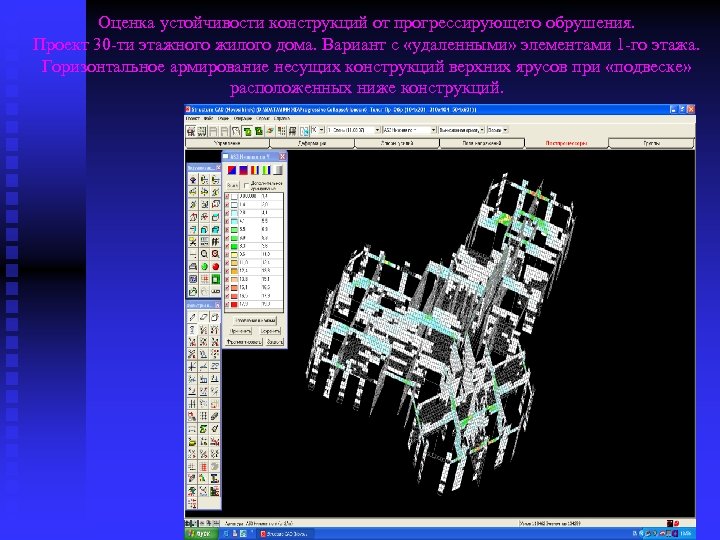Toggle checkbox of the 12.4 orange row
Image resolution: width=720 pixels, height=540 pixels.
[x=227, y=271]
